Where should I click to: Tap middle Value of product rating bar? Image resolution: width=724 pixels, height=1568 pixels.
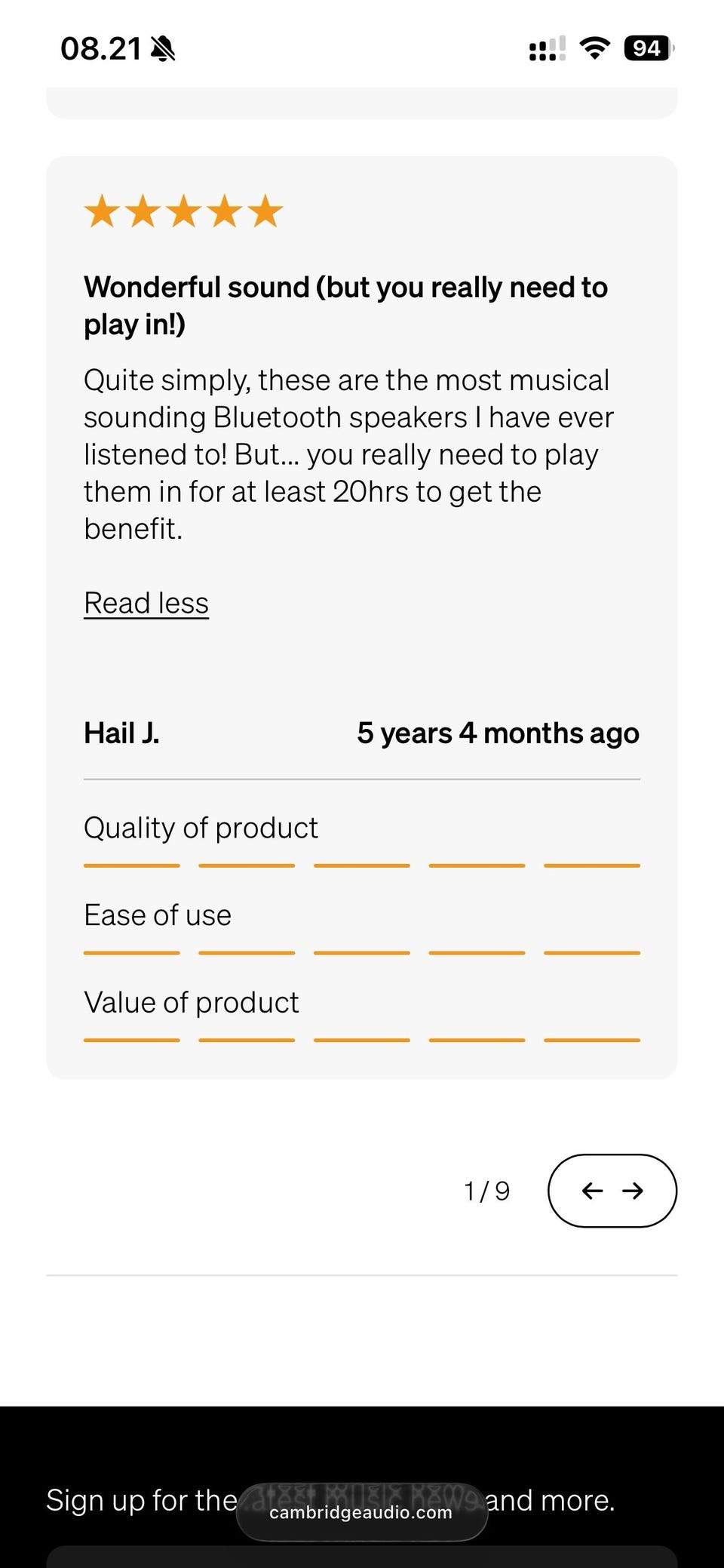(362, 1041)
